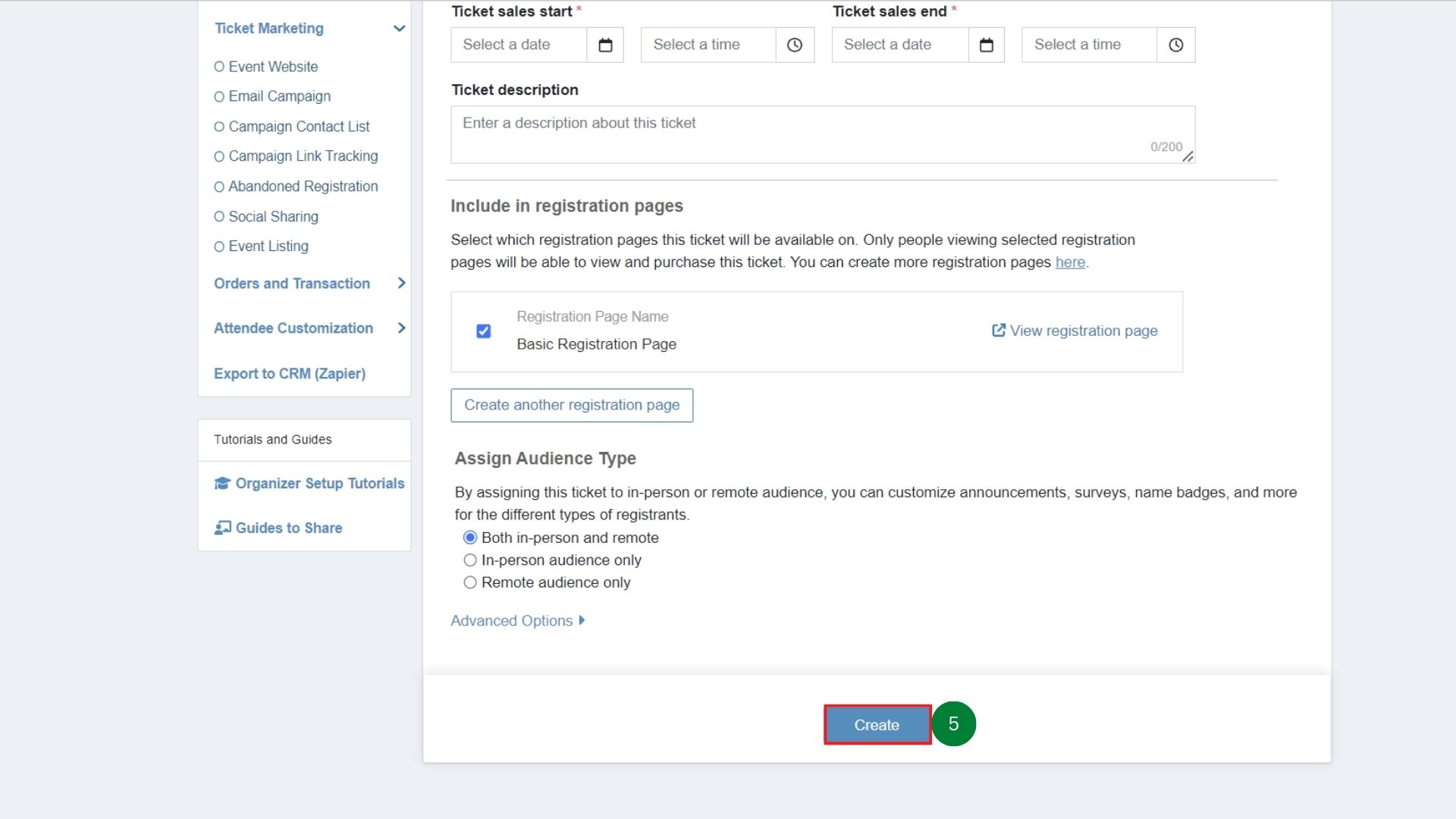Screen dimensions: 1456x819
Task: Click 'Tutorials and Guides' heading text
Action: tap(273, 440)
